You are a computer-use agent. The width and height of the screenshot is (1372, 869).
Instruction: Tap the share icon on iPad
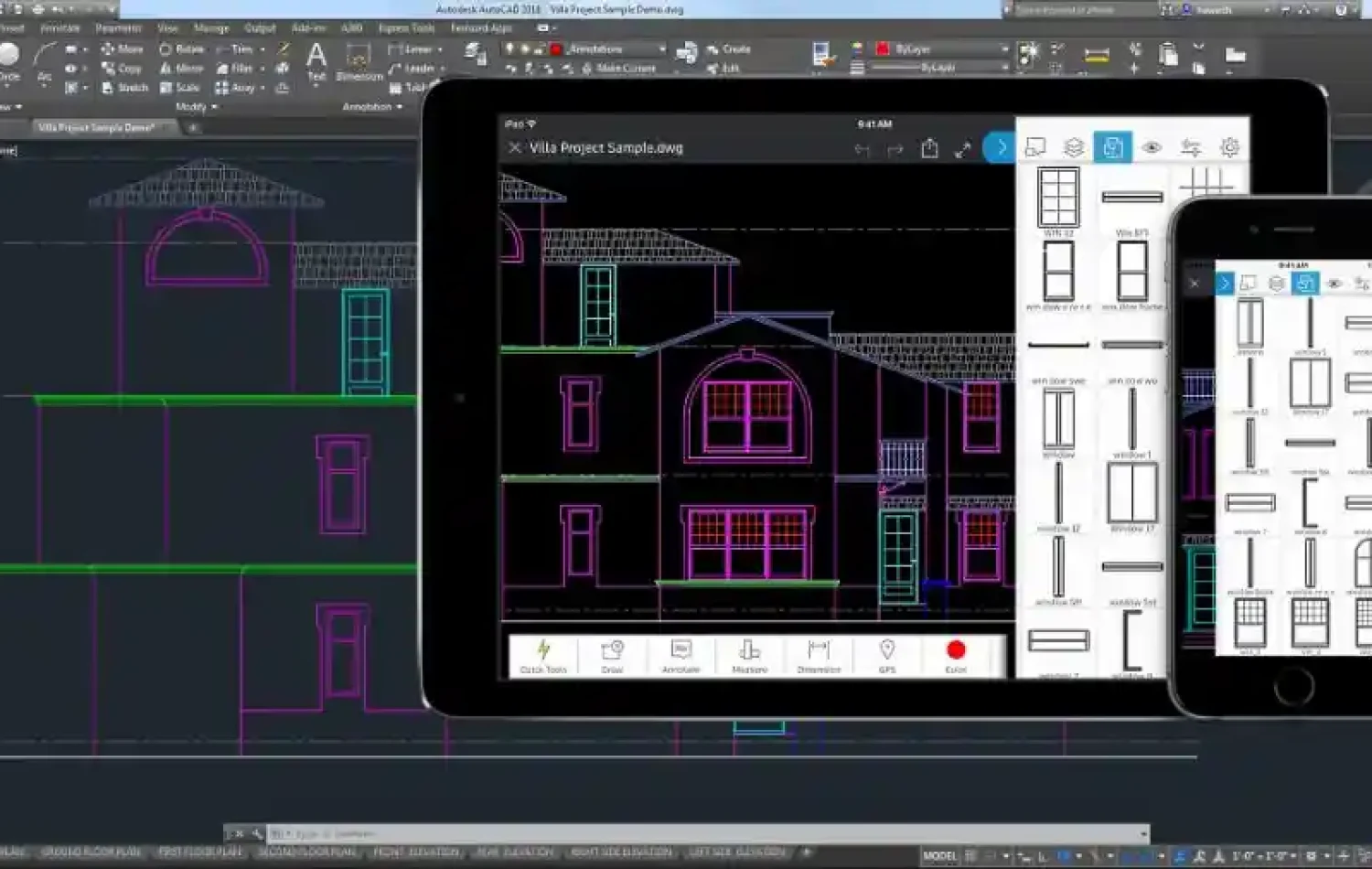click(929, 147)
